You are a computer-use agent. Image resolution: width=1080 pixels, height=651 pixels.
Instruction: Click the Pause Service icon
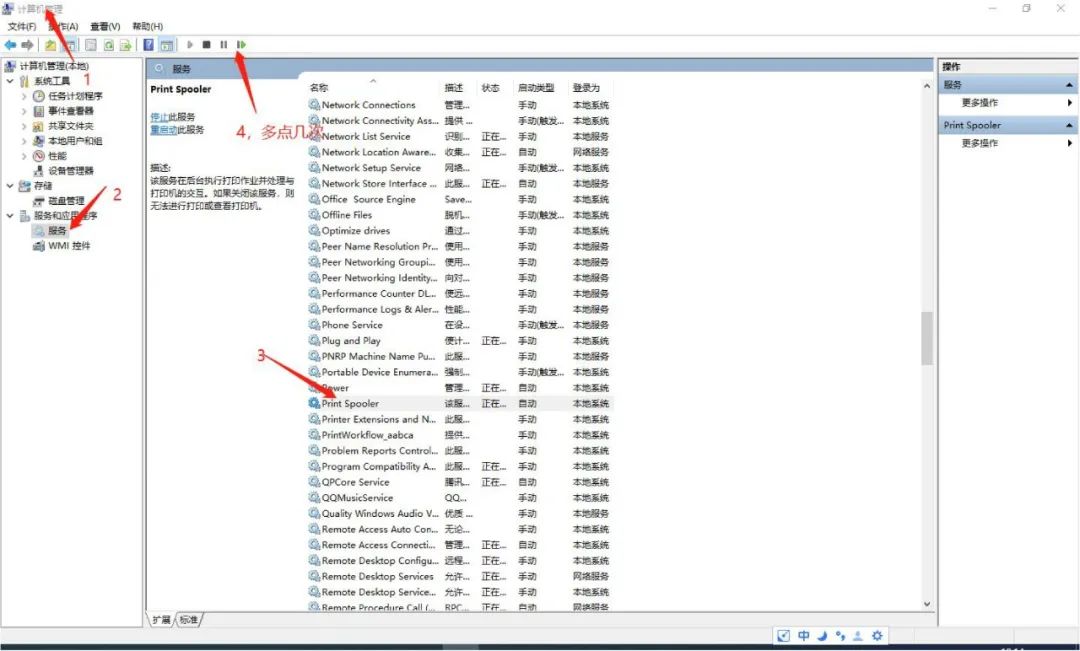[x=224, y=45]
